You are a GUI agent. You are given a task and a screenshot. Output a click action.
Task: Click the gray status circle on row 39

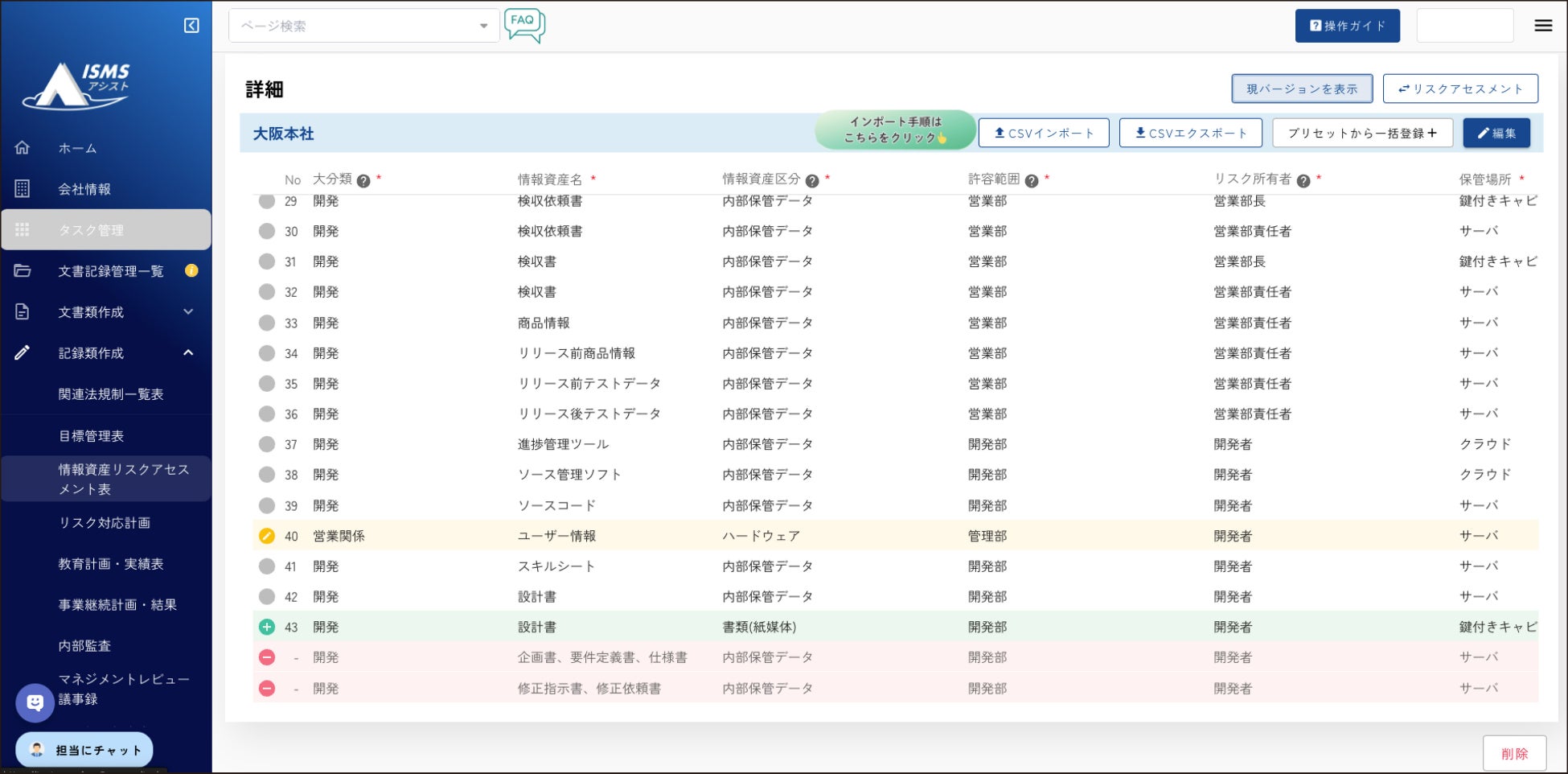[267, 505]
